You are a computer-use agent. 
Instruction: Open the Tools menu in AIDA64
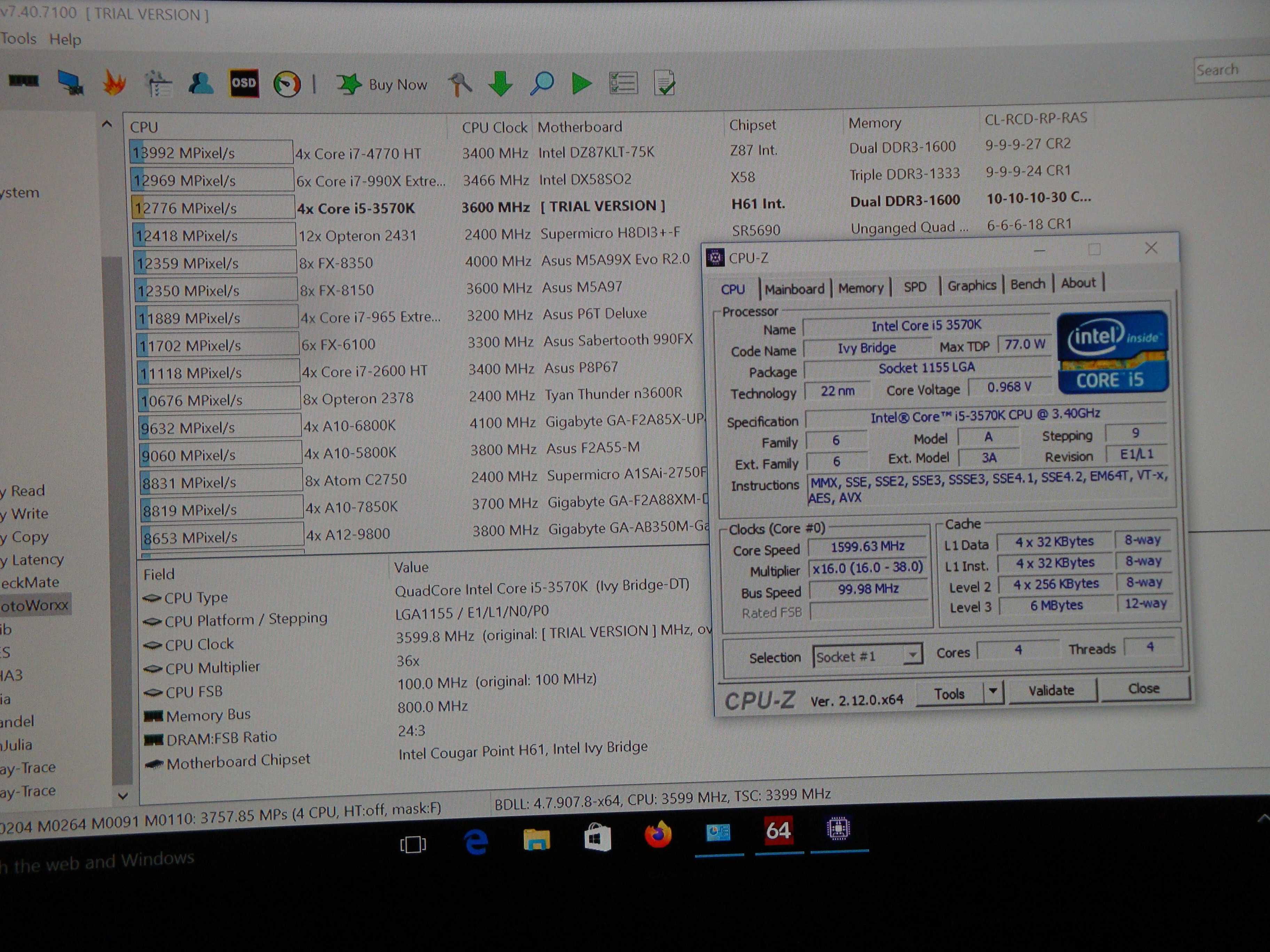(18, 38)
